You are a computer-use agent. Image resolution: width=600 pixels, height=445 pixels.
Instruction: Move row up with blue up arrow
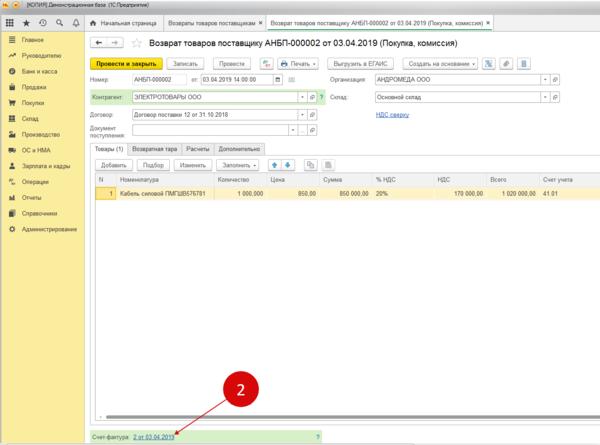(x=274, y=165)
